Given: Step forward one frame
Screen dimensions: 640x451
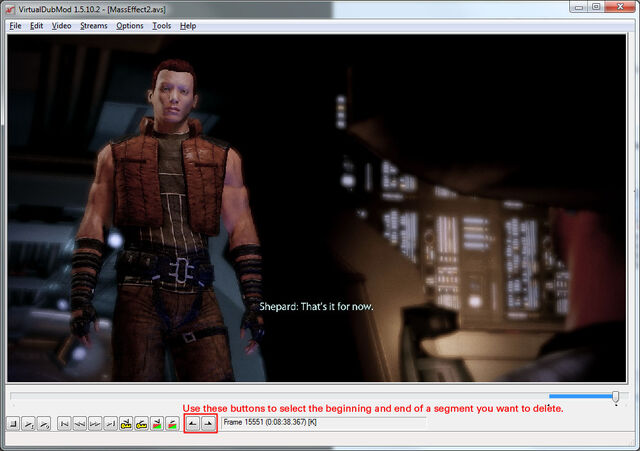Looking at the screenshot, I should click(95, 424).
